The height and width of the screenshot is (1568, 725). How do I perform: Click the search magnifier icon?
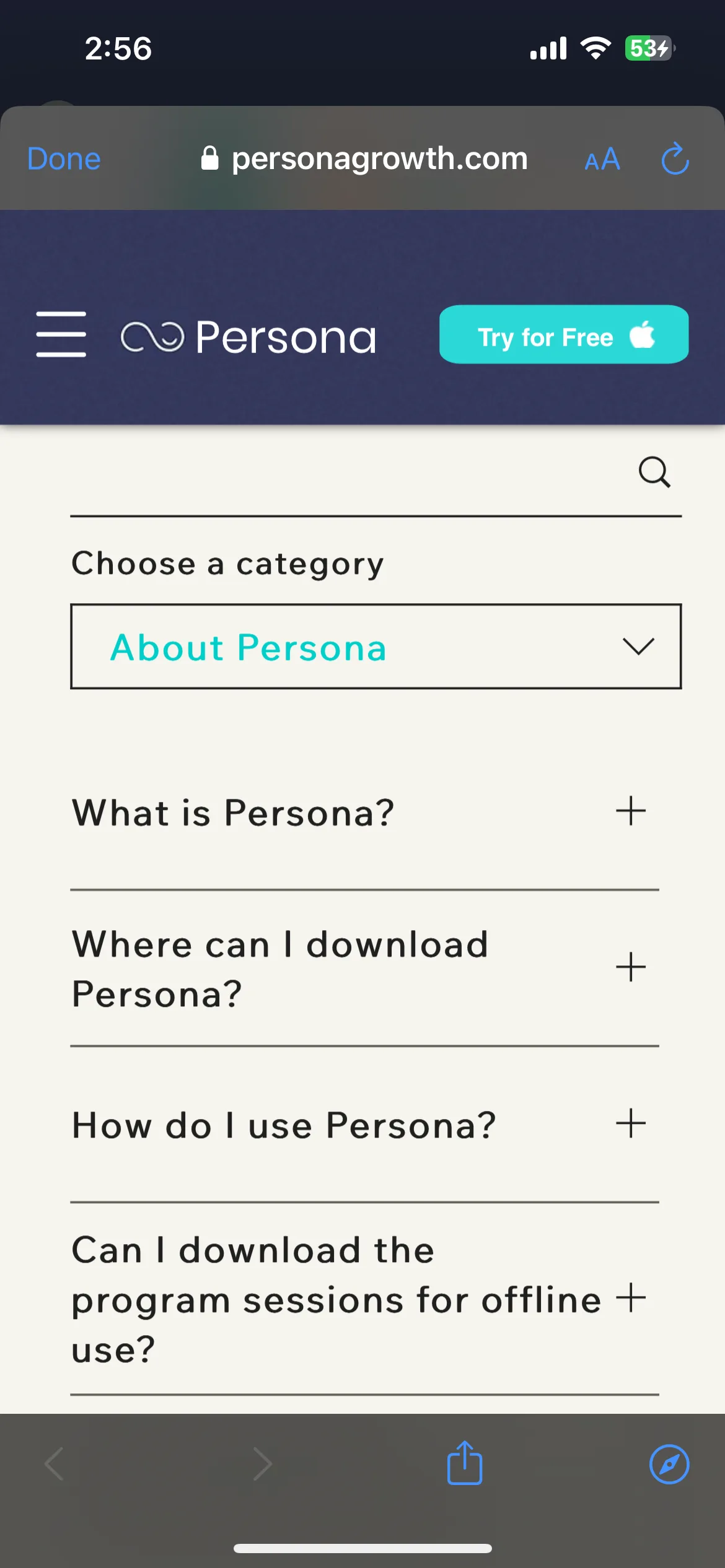654,473
